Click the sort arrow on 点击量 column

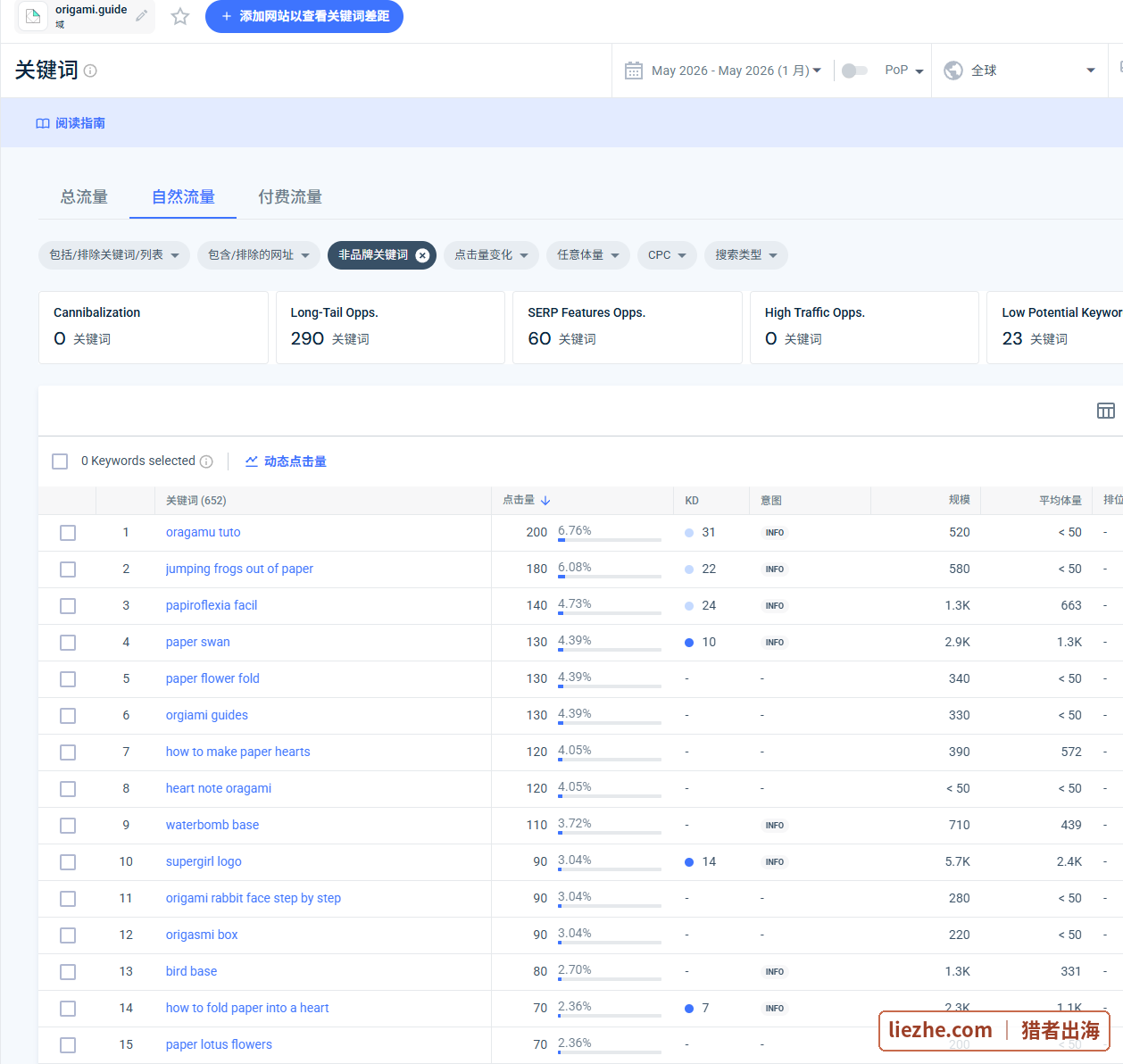point(545,501)
